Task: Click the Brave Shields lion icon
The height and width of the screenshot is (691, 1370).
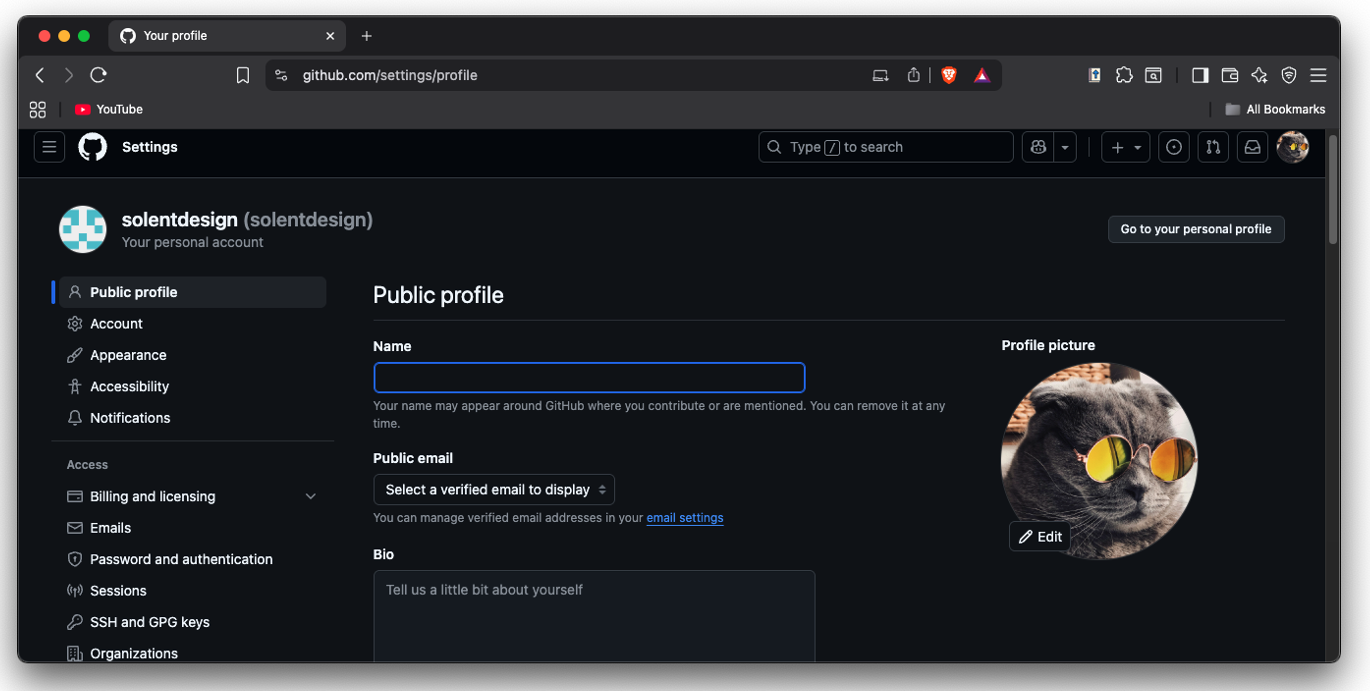Action: pyautogui.click(x=949, y=75)
